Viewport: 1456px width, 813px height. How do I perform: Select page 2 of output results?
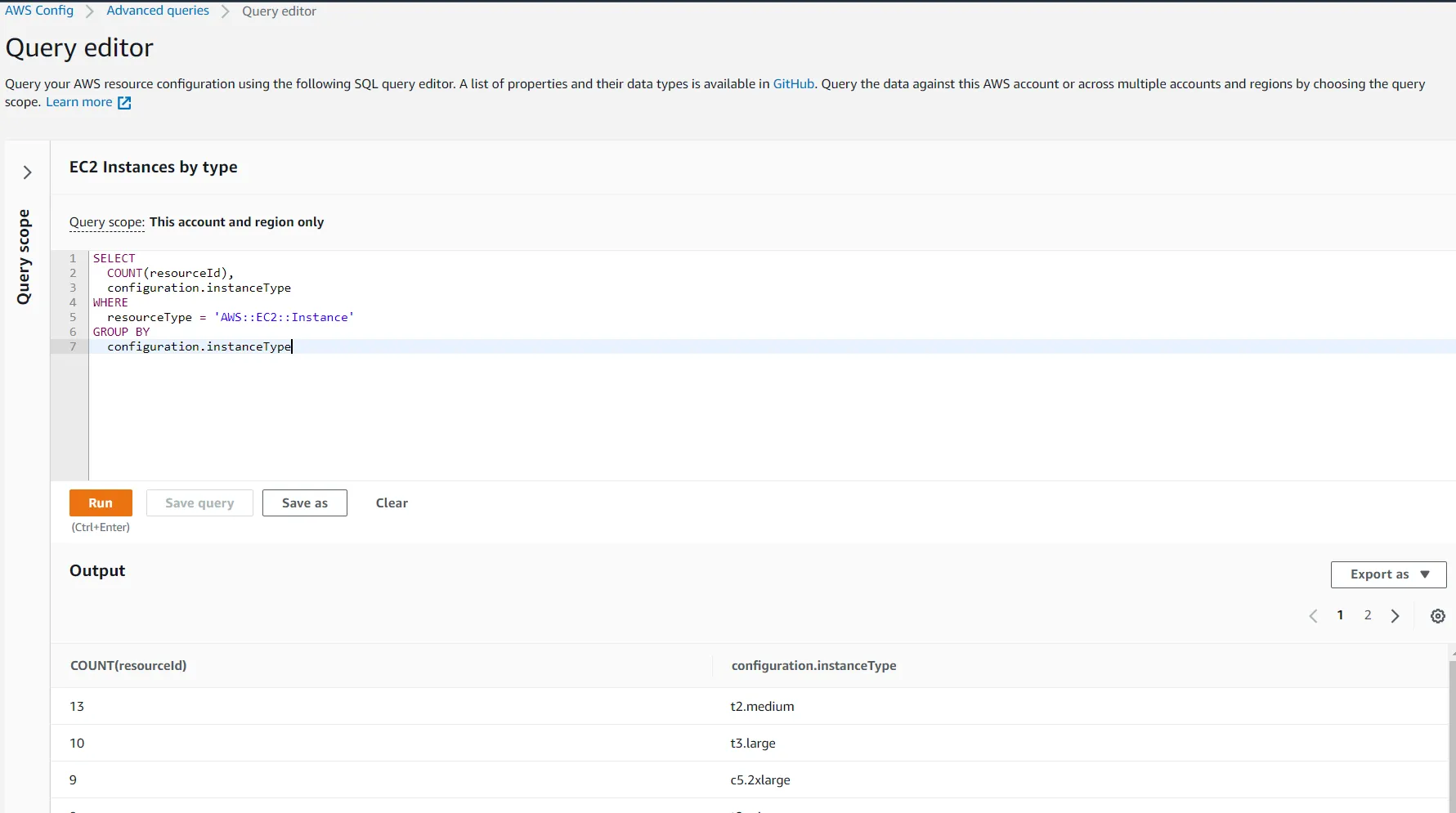[1367, 615]
